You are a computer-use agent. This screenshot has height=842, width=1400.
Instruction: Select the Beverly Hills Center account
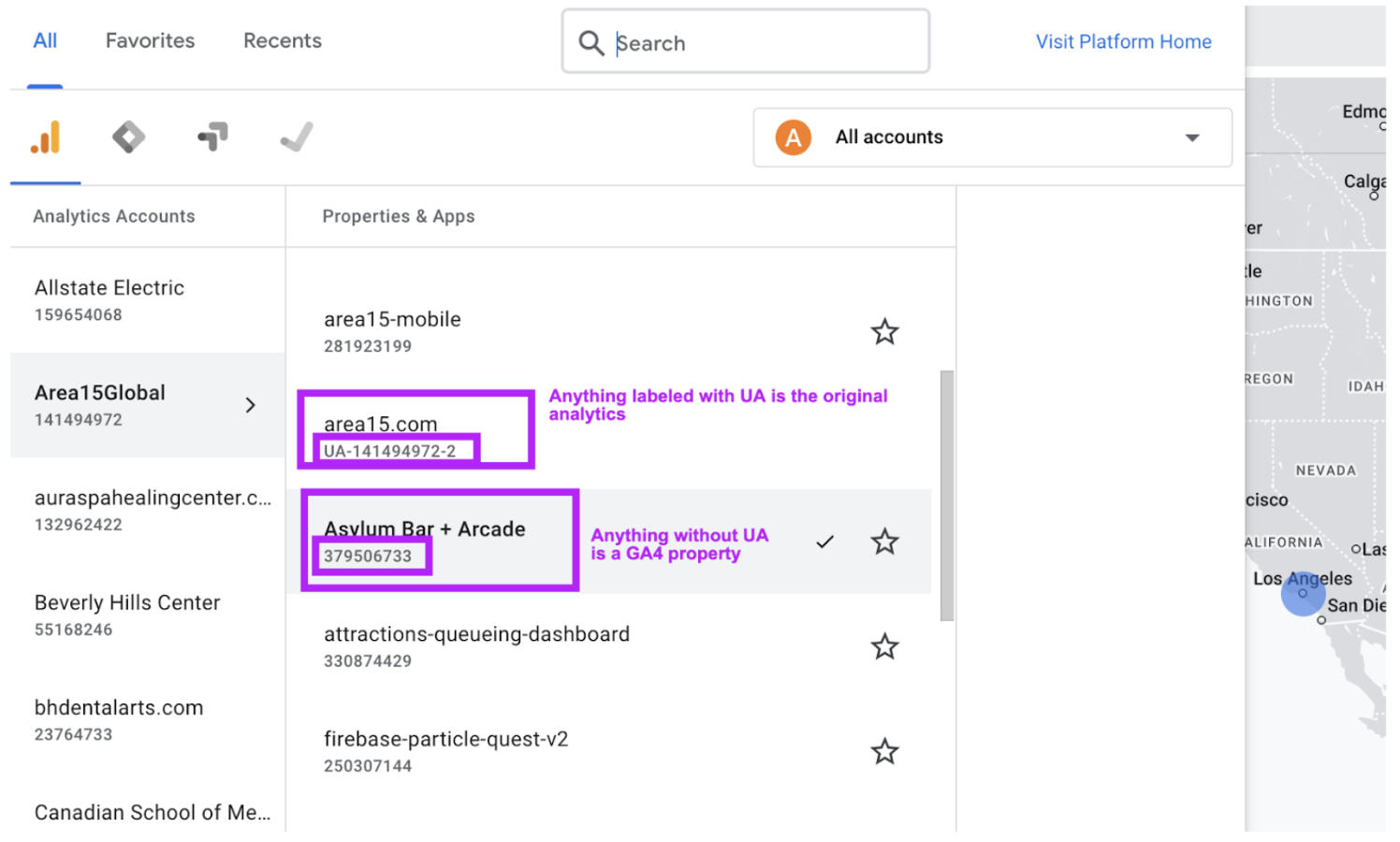(148, 615)
